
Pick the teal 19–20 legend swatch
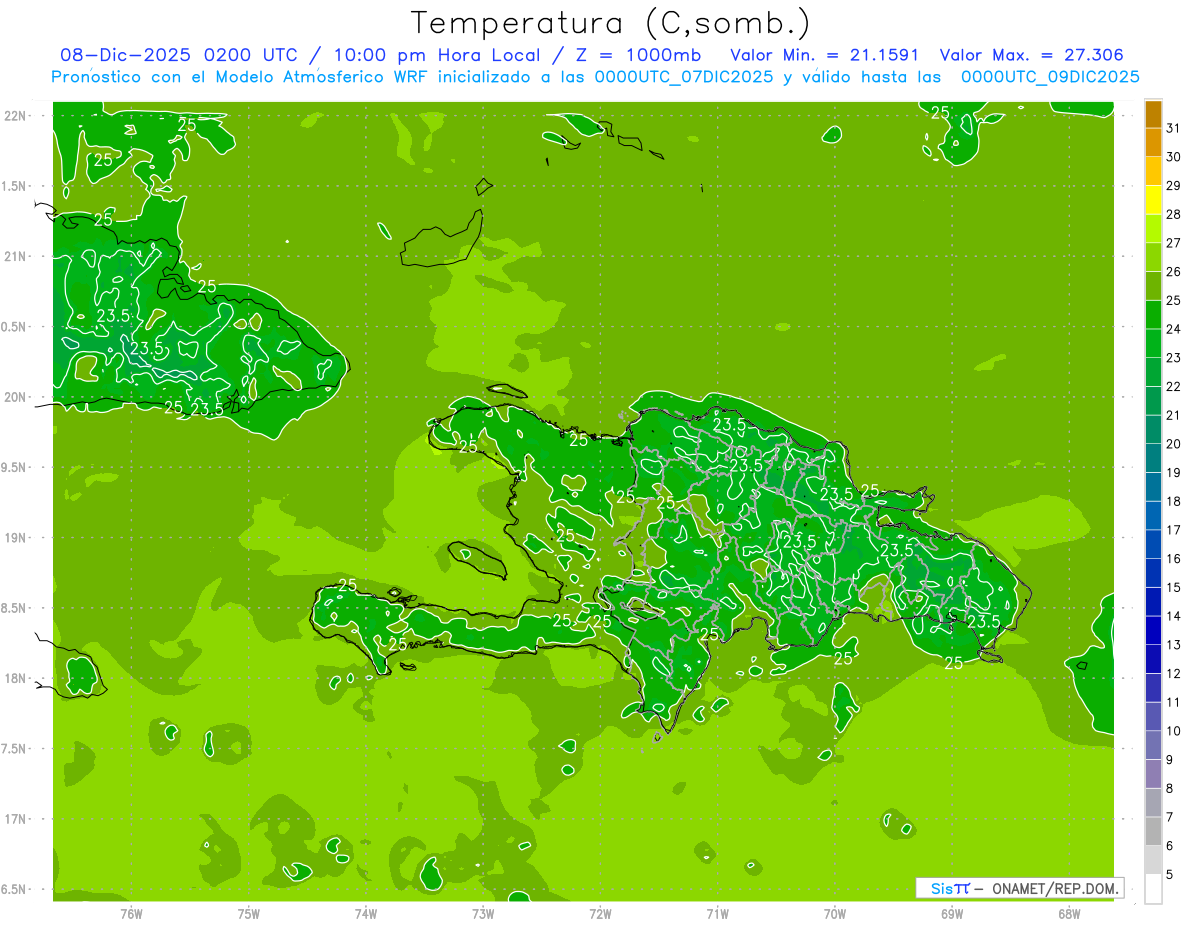1153,459
